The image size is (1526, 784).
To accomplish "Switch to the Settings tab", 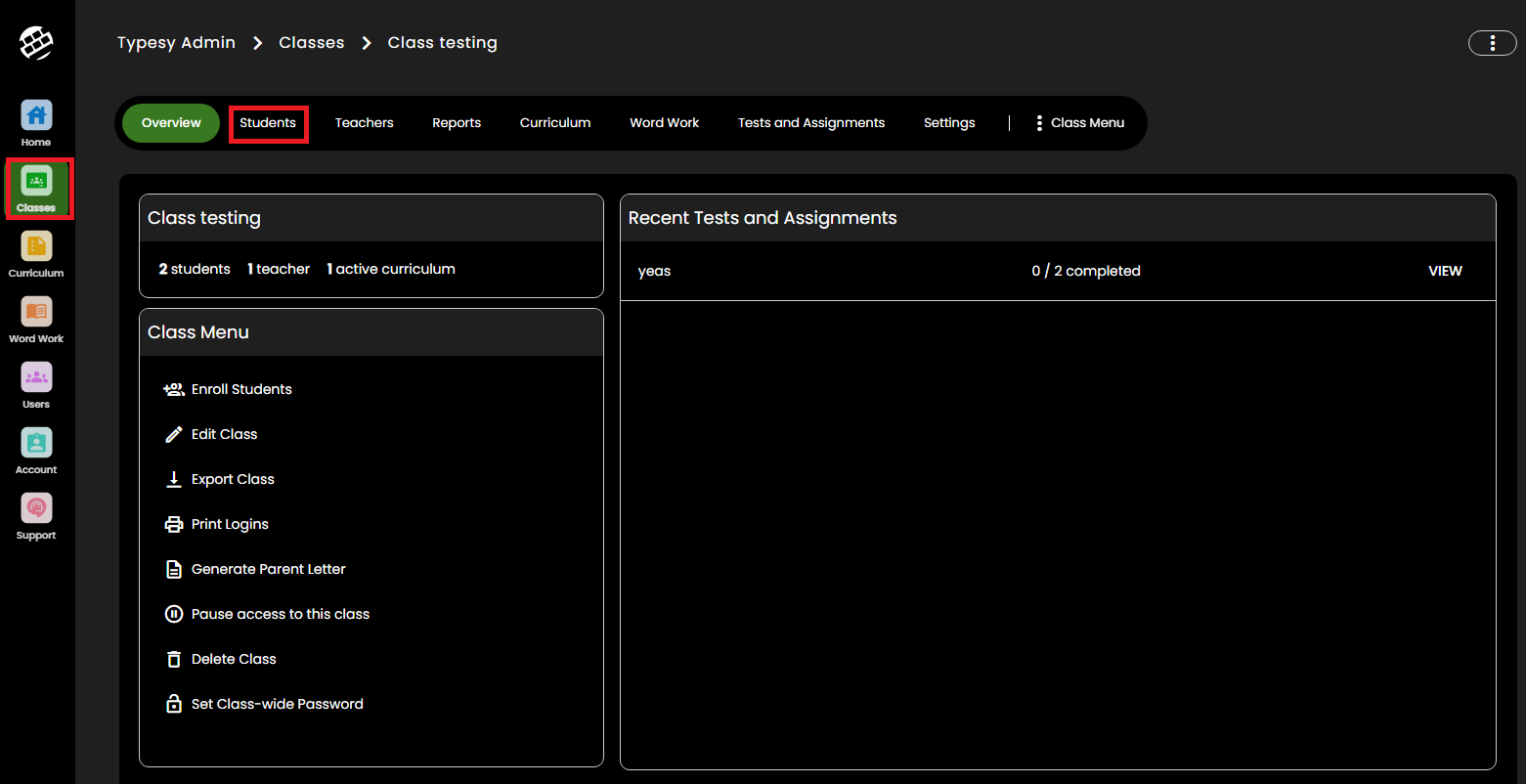I will coord(949,123).
